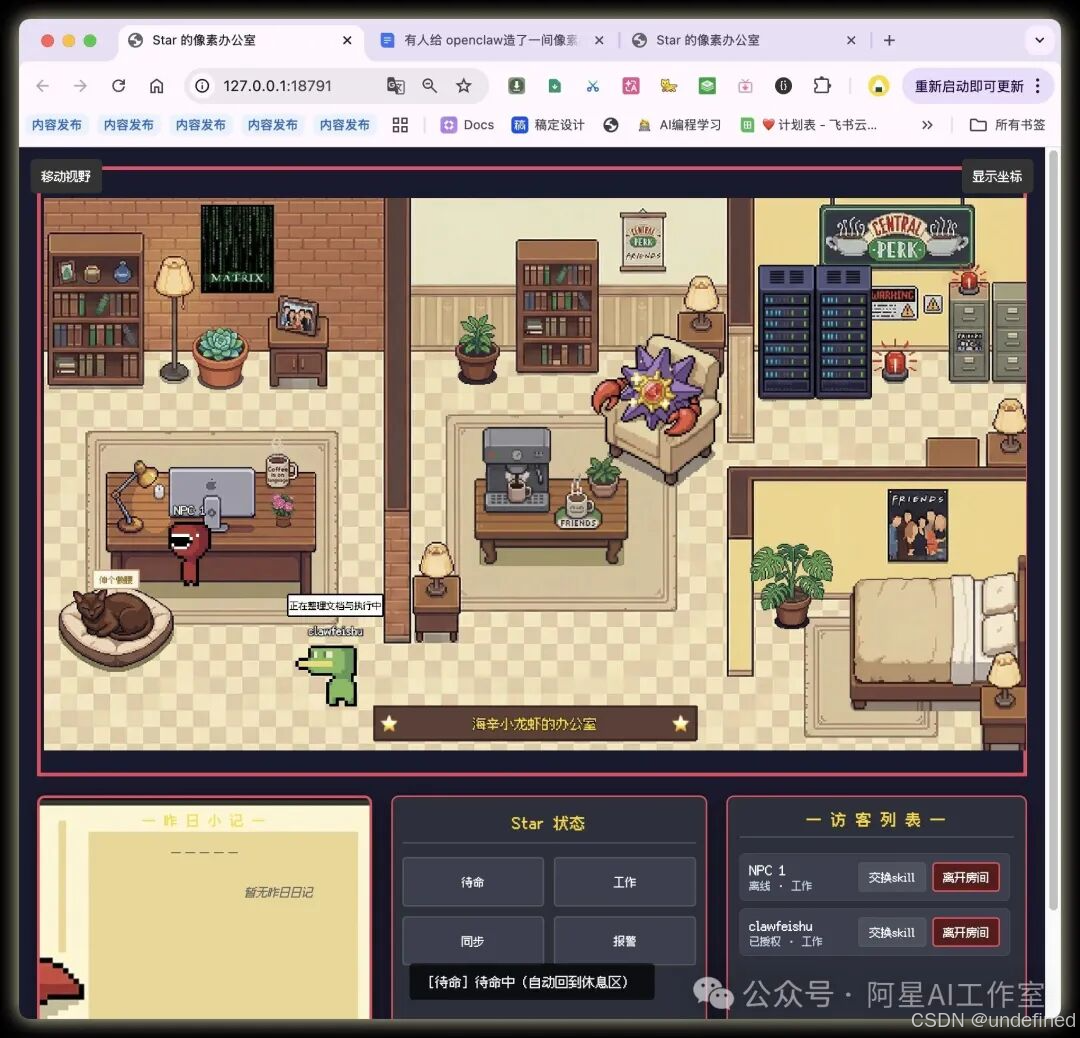Close the third Star 的像素办公室 tab
The image size is (1080, 1038).
851,41
